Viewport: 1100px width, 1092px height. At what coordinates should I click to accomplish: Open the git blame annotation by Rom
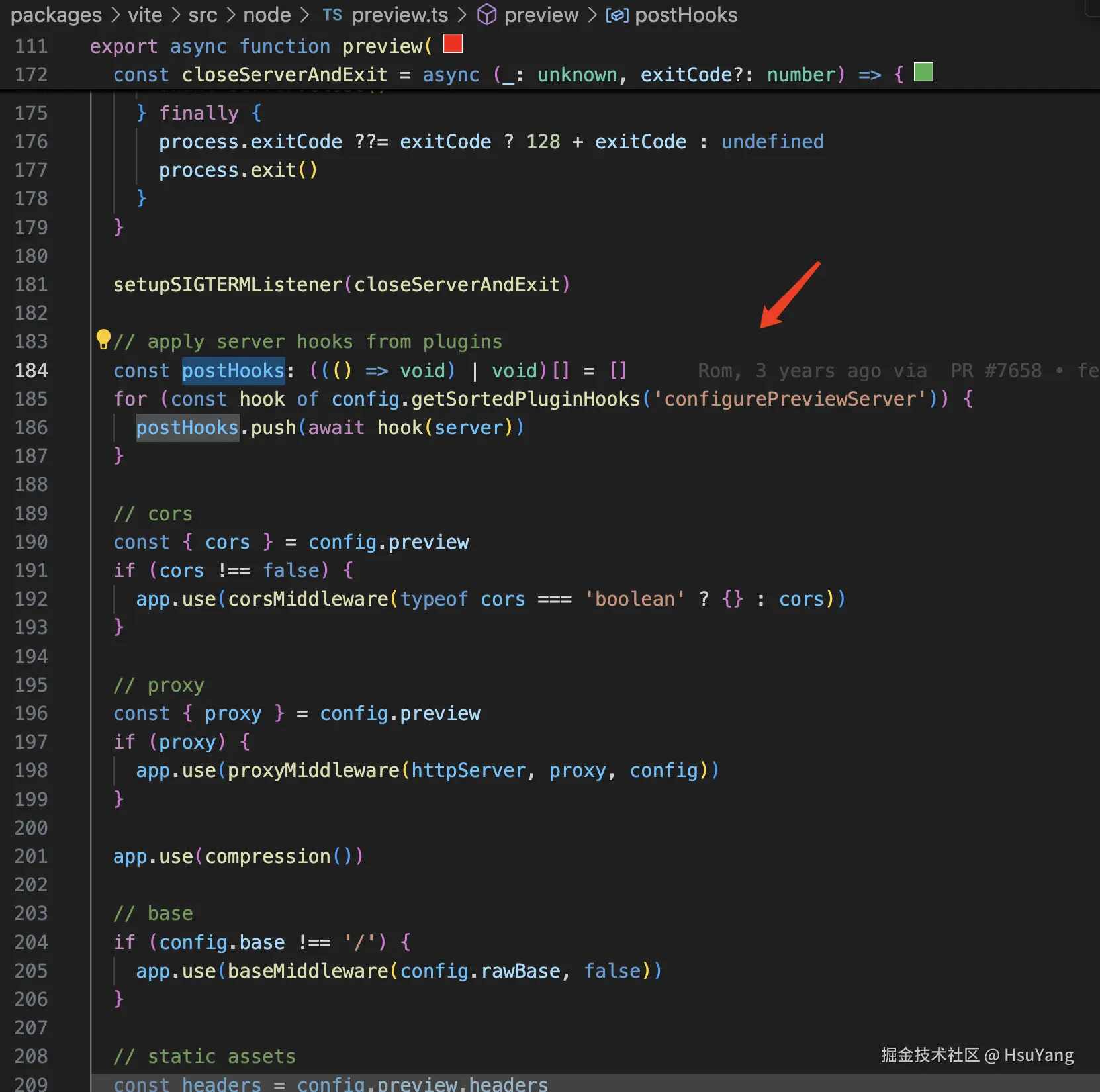coord(897,371)
